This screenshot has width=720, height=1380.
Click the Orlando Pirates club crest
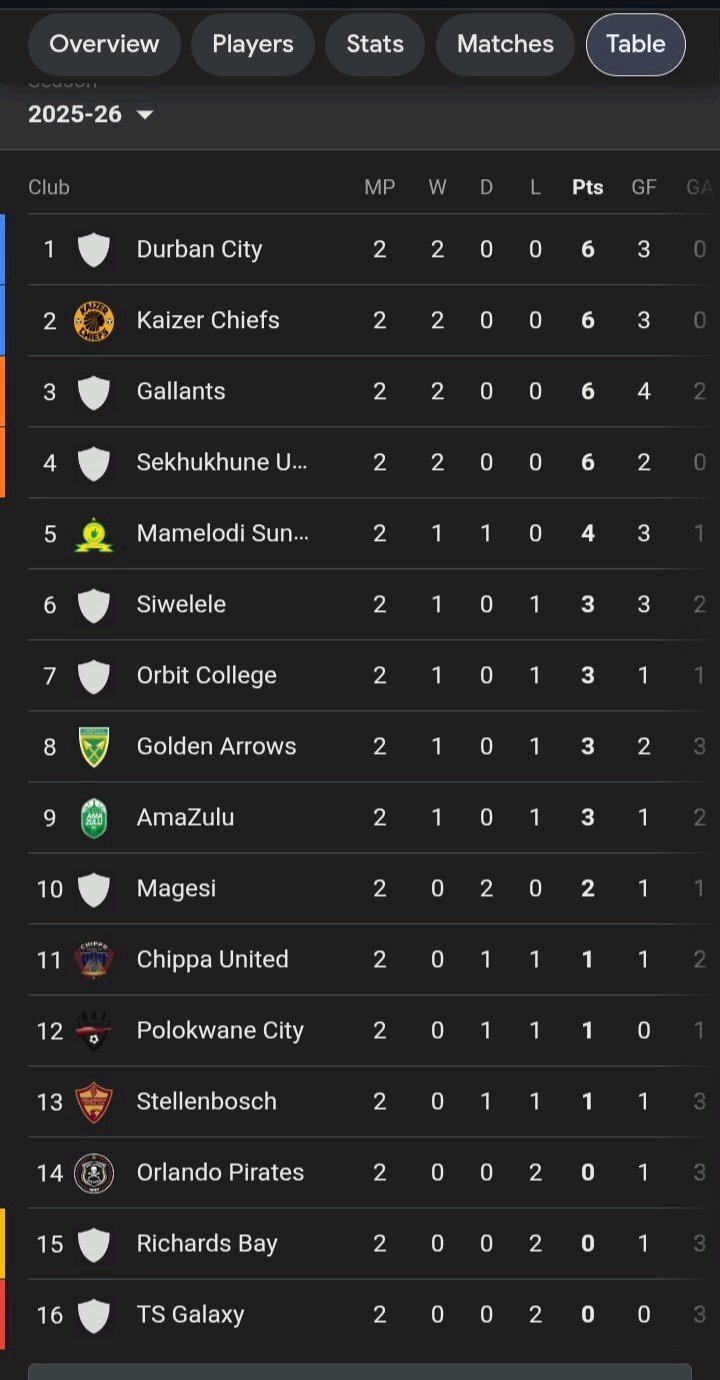coord(94,1173)
